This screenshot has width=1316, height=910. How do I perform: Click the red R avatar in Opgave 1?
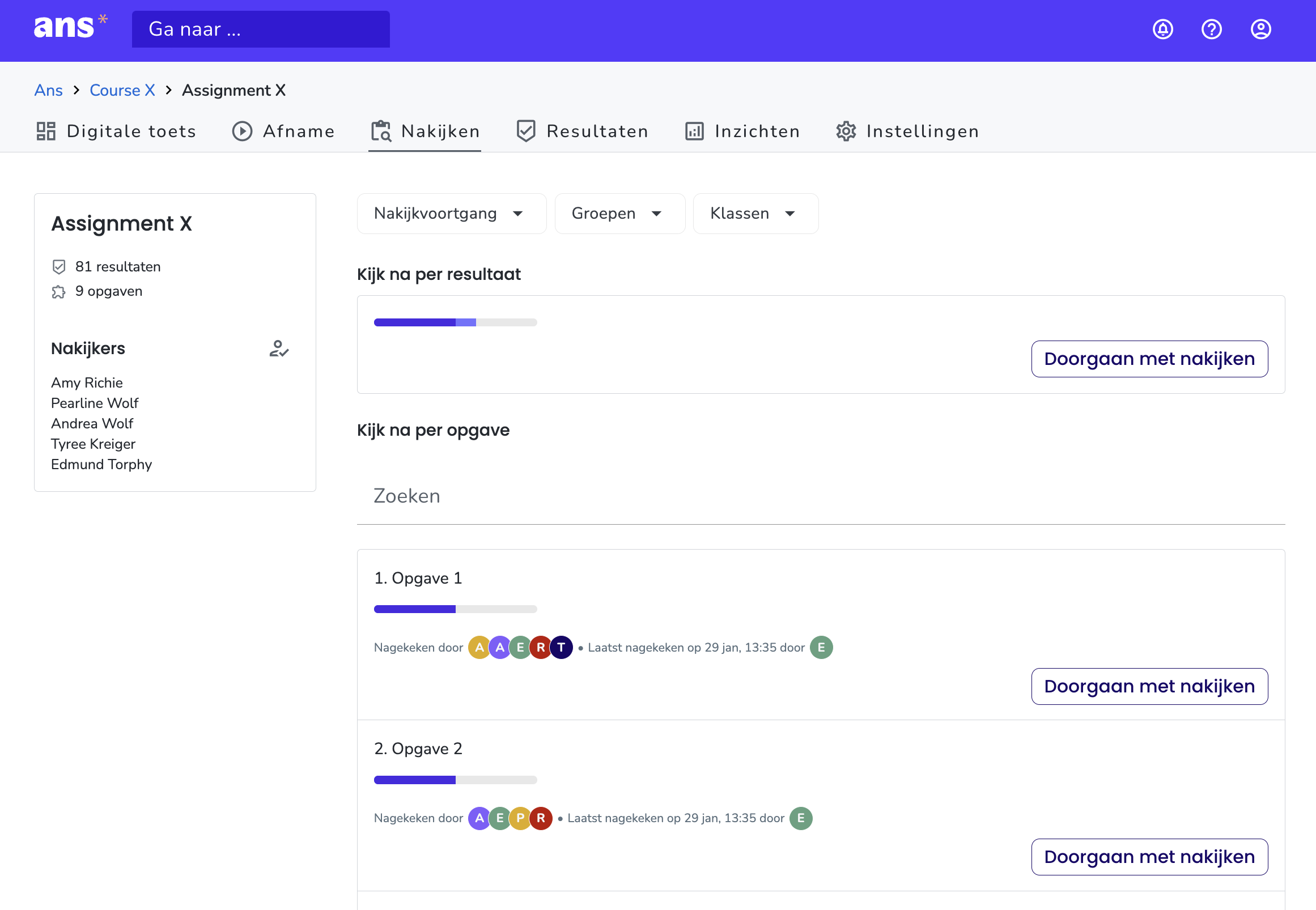pyautogui.click(x=541, y=647)
